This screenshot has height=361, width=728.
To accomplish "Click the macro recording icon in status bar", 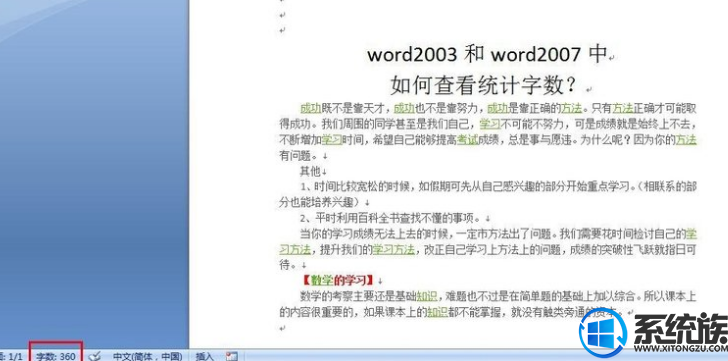I will (232, 356).
